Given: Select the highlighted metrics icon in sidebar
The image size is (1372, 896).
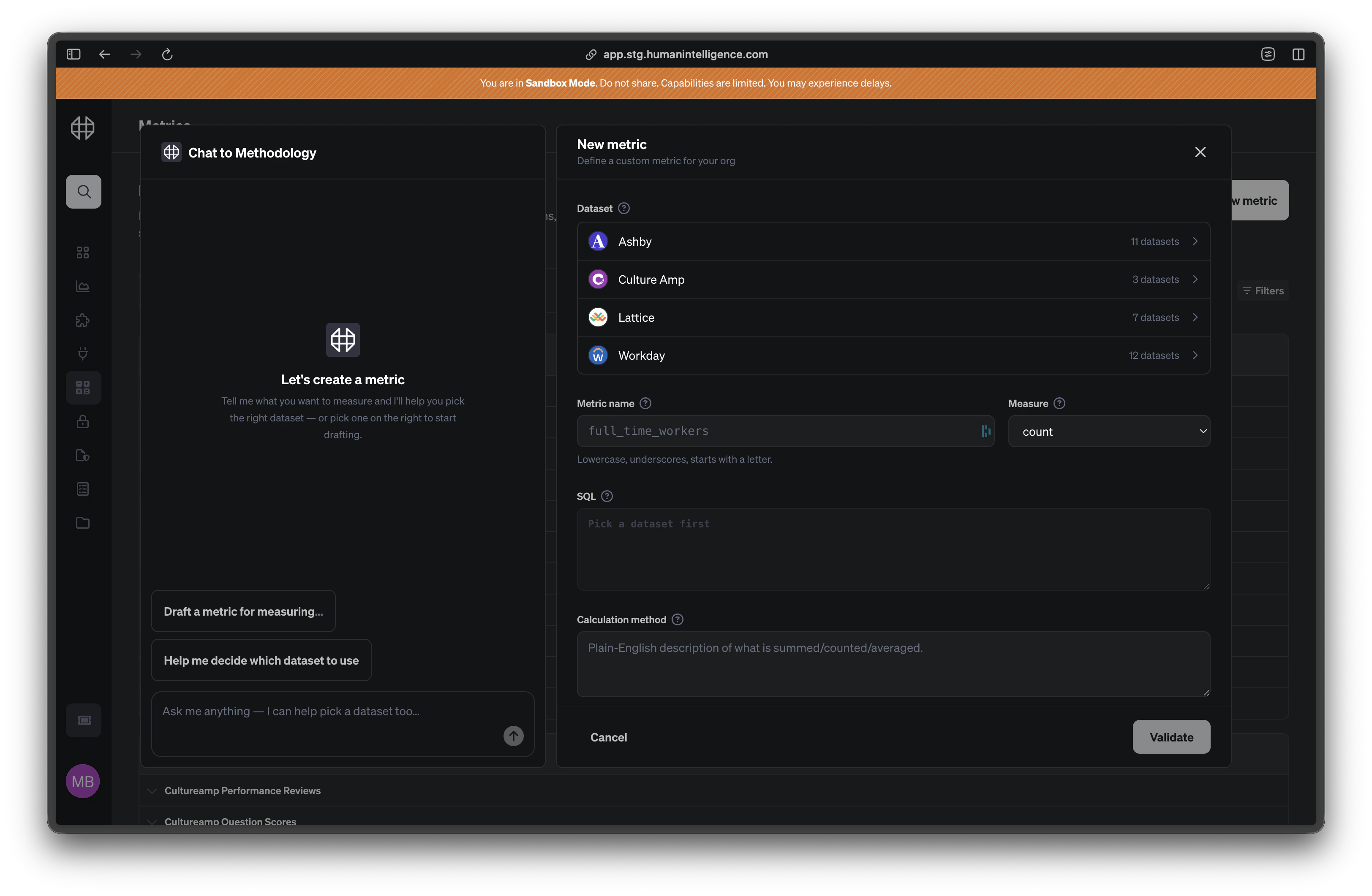Looking at the screenshot, I should tap(83, 387).
